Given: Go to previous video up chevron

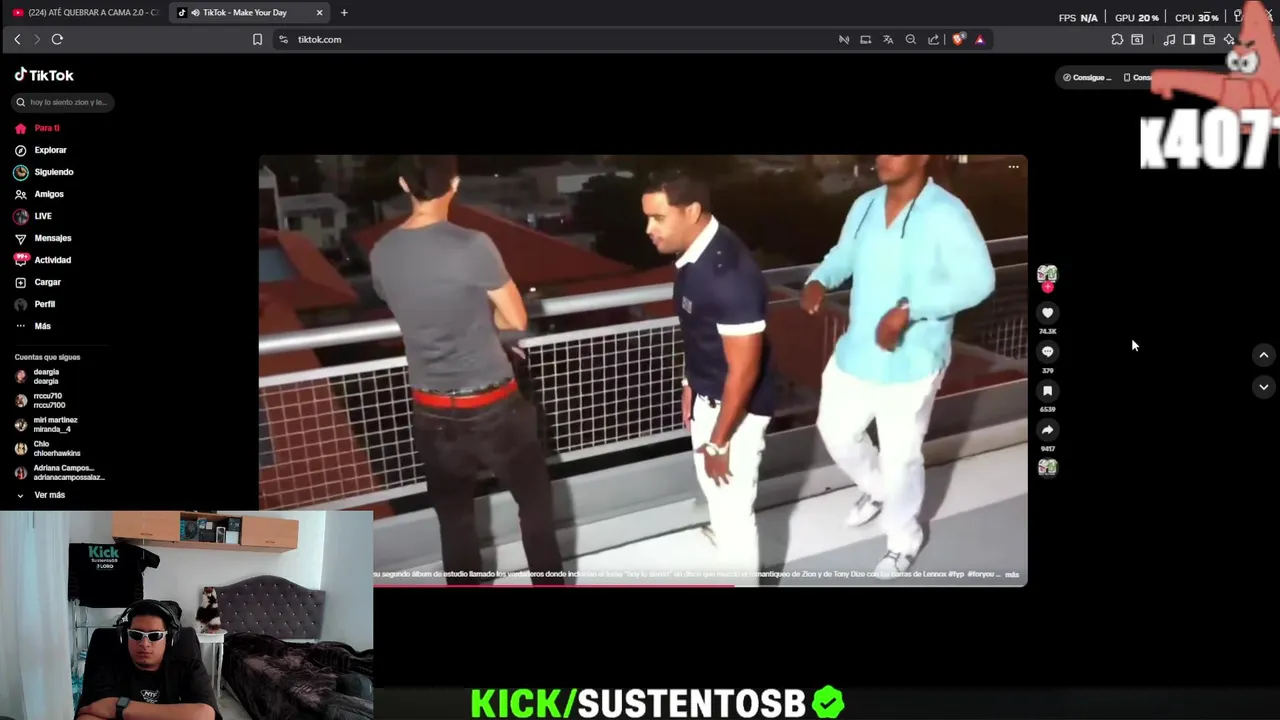Looking at the screenshot, I should coord(1263,355).
